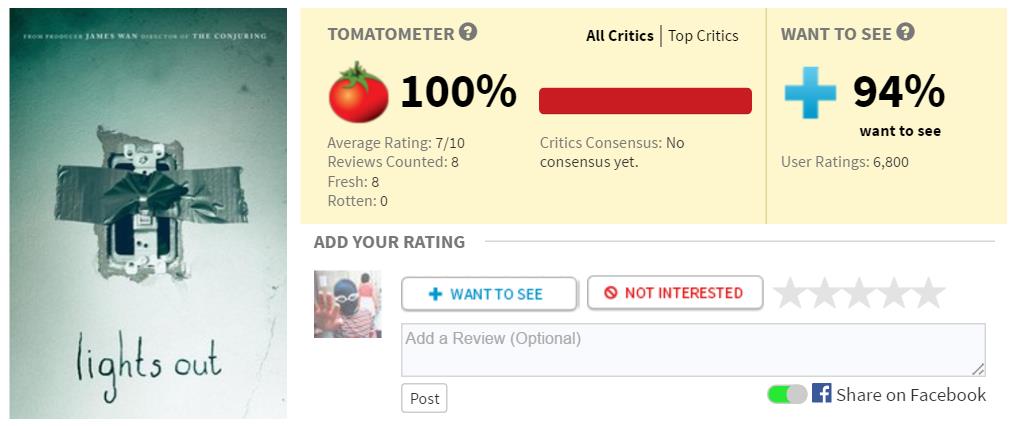Click the red Tomatometer score bar
The image size is (1026, 426).
click(645, 101)
